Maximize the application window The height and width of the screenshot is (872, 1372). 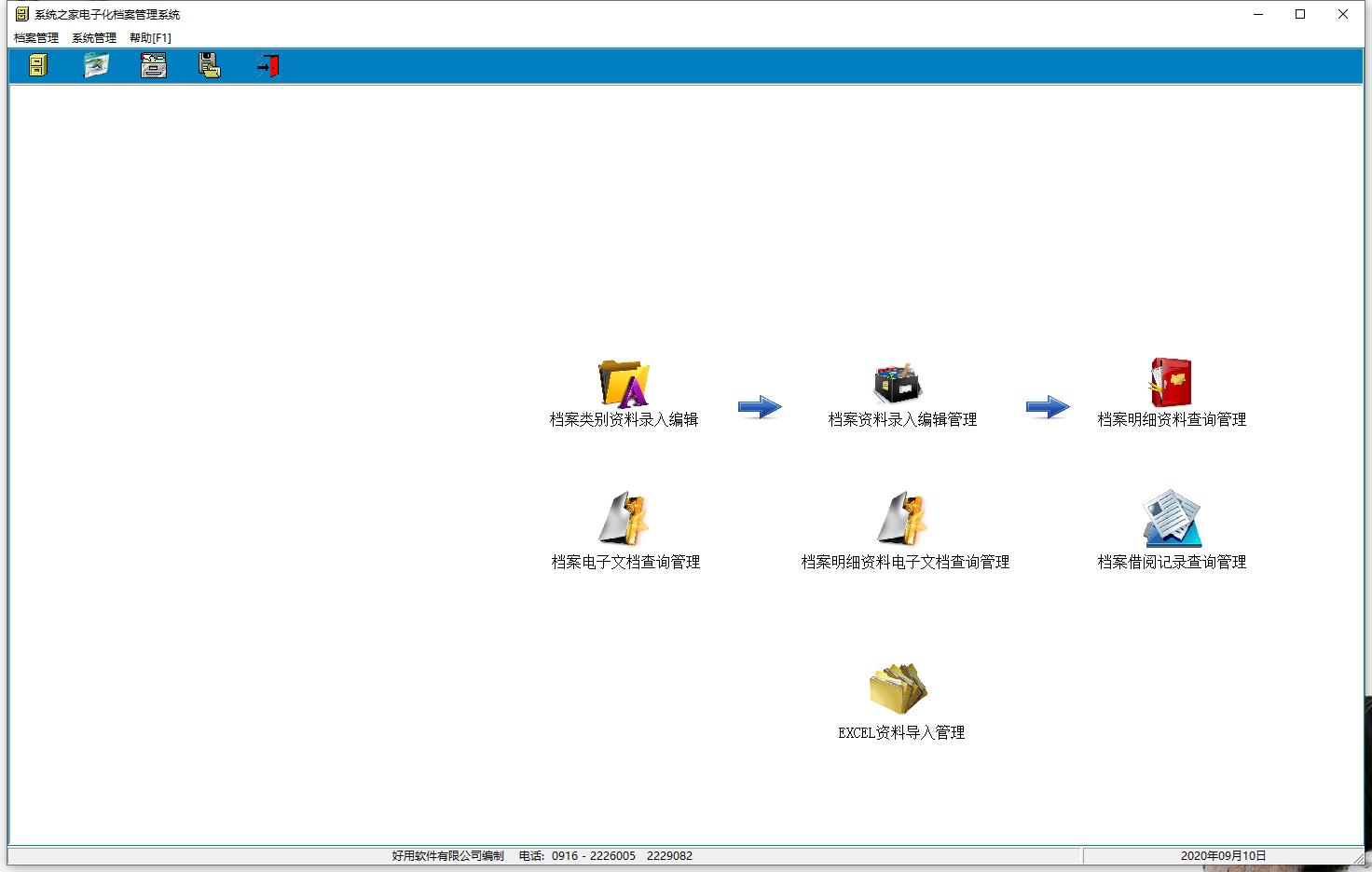(x=1300, y=14)
